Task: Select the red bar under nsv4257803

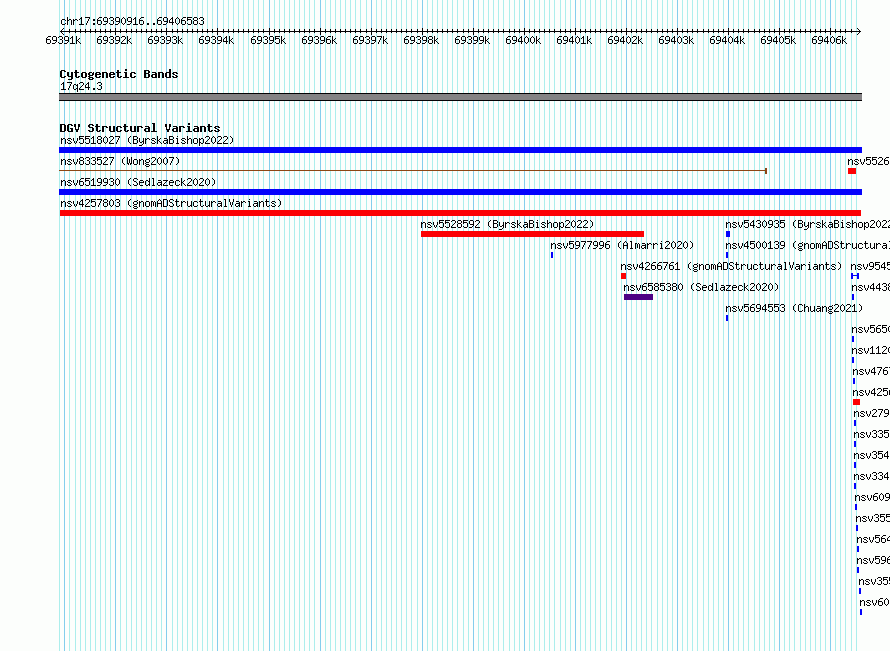Action: (x=460, y=213)
